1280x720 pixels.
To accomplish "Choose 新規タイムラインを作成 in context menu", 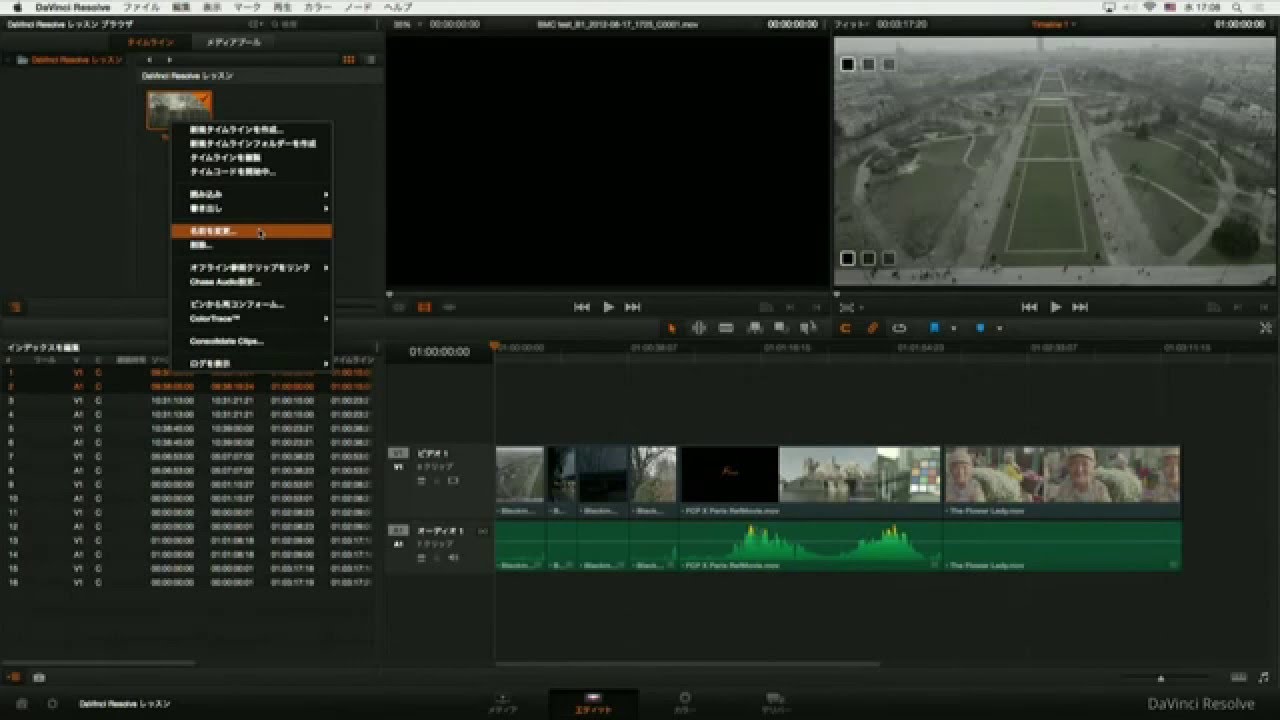I will click(x=252, y=129).
